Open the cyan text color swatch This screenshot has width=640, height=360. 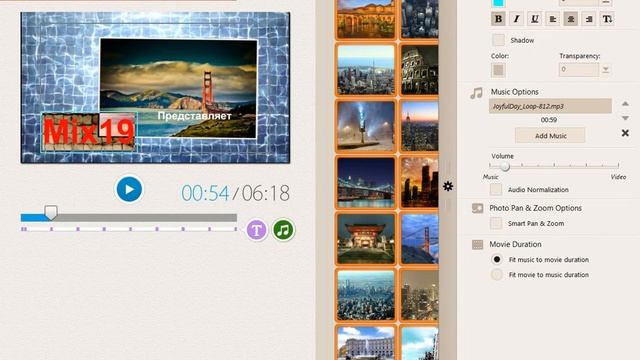tap(498, 3)
